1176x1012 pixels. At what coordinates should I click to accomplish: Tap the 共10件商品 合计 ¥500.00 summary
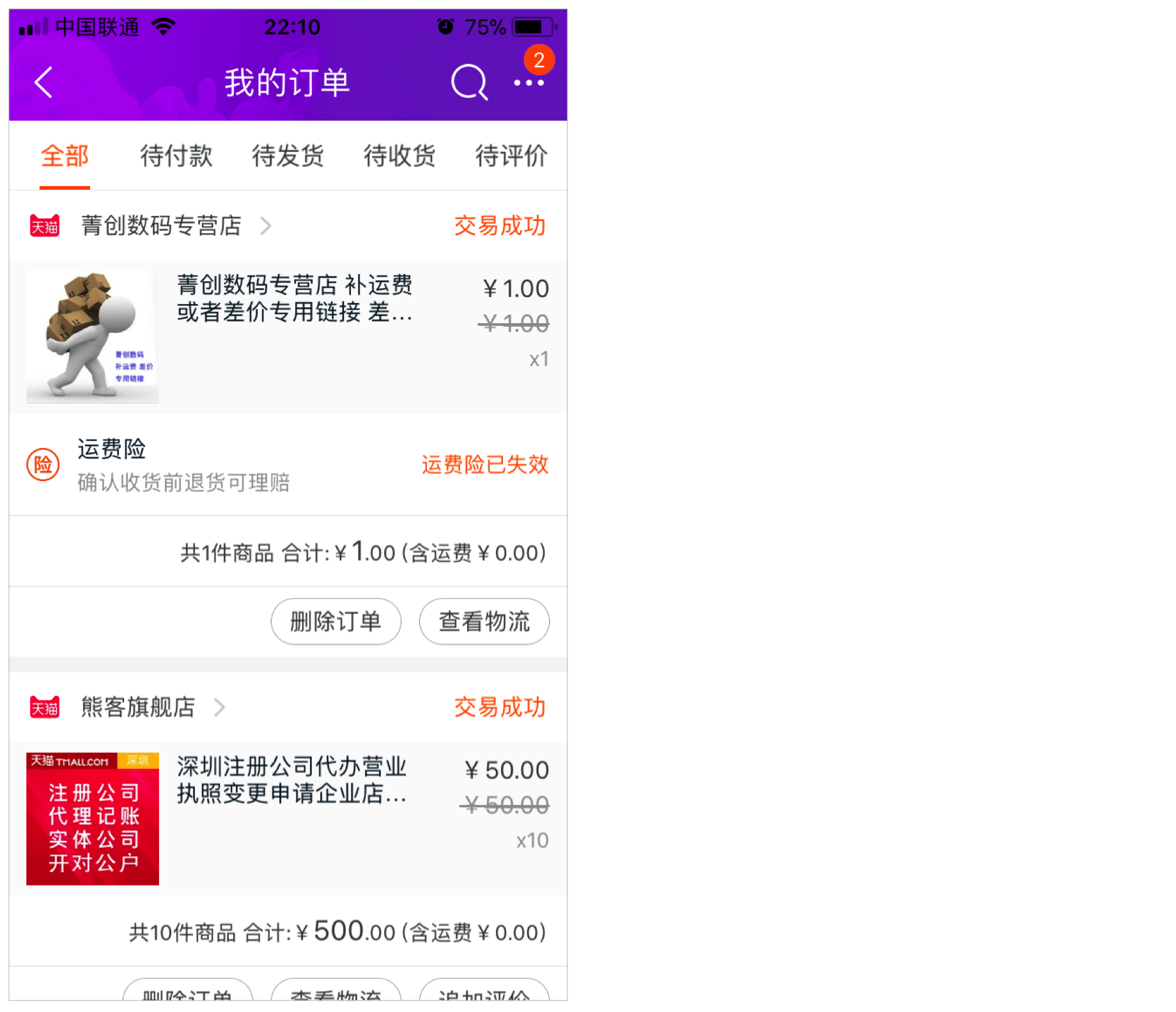tap(337, 931)
